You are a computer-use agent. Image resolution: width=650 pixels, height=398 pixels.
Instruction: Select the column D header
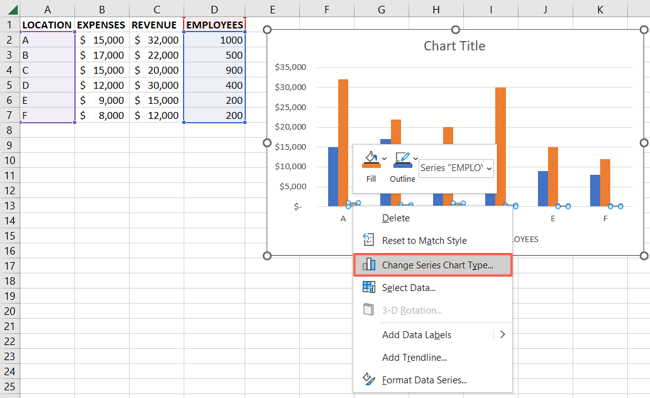(x=214, y=10)
